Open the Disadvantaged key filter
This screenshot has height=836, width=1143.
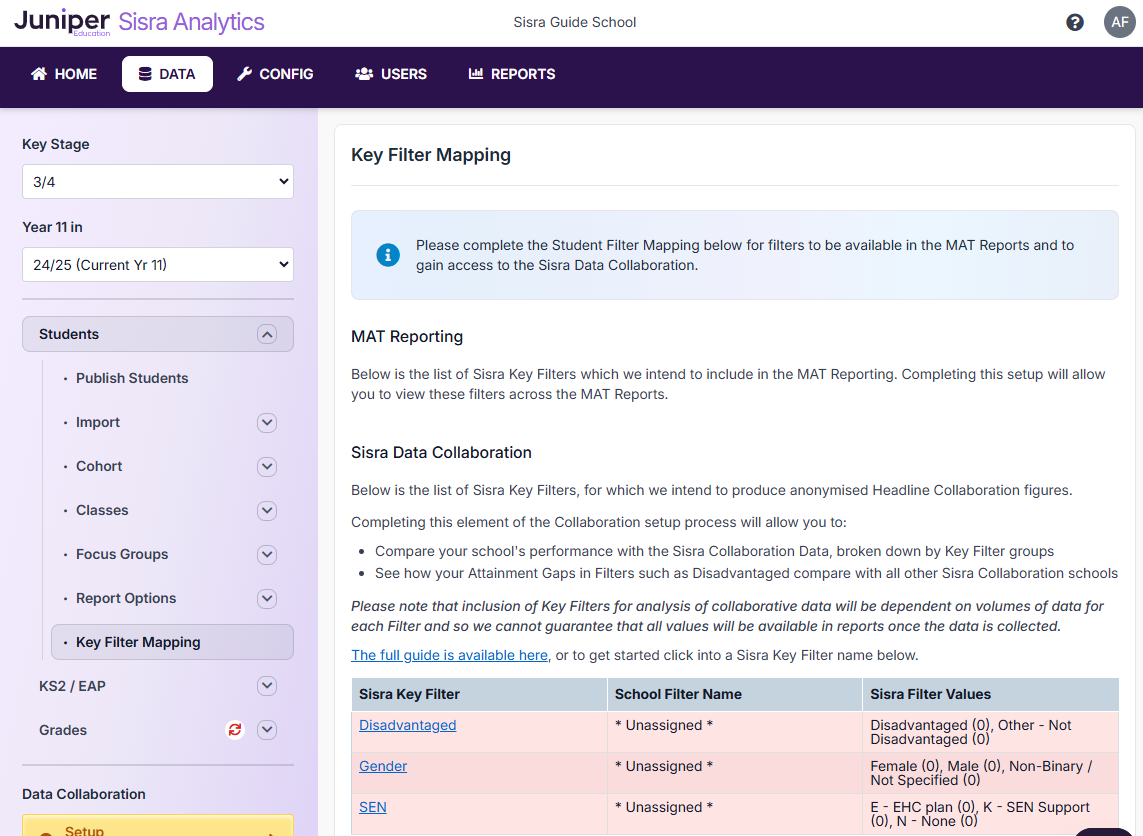tap(407, 725)
